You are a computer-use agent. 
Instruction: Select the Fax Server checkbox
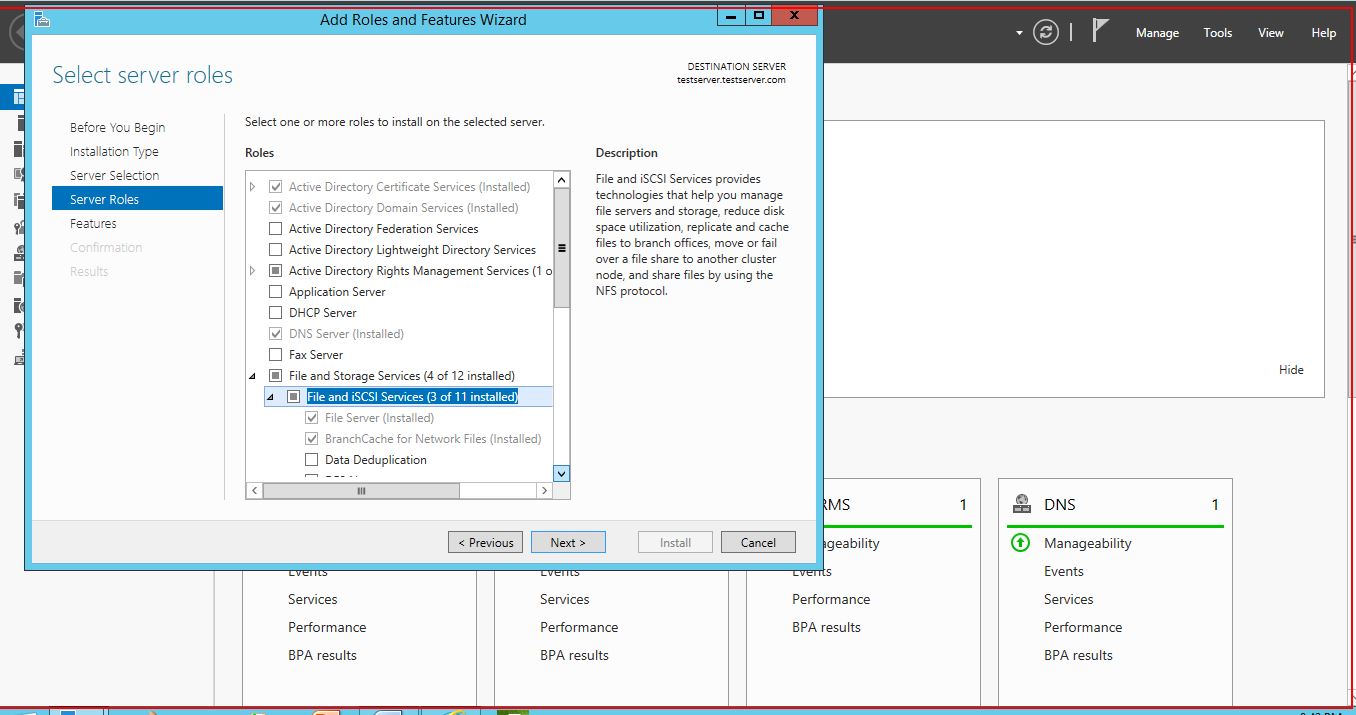pos(276,355)
